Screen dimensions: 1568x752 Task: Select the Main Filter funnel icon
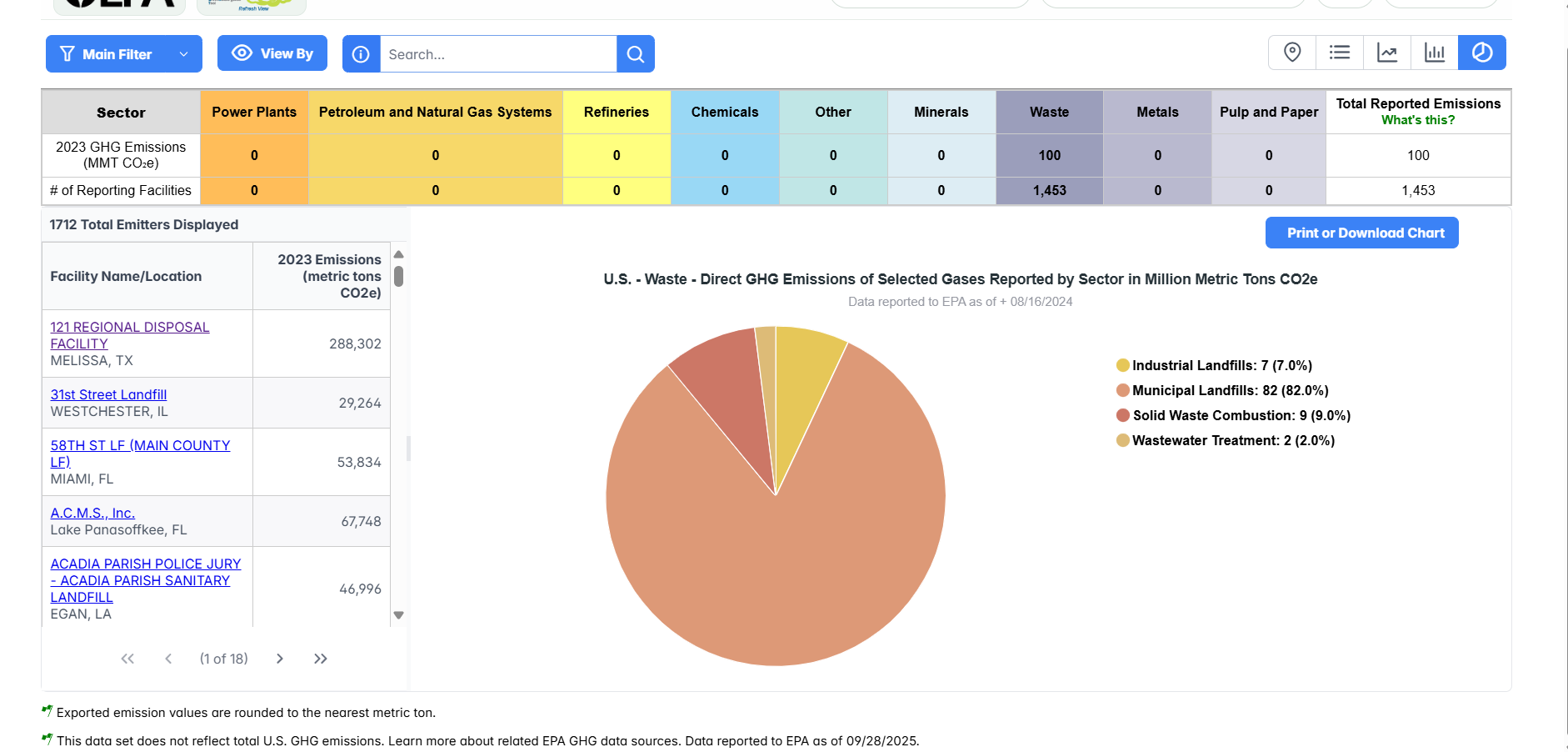[x=67, y=53]
